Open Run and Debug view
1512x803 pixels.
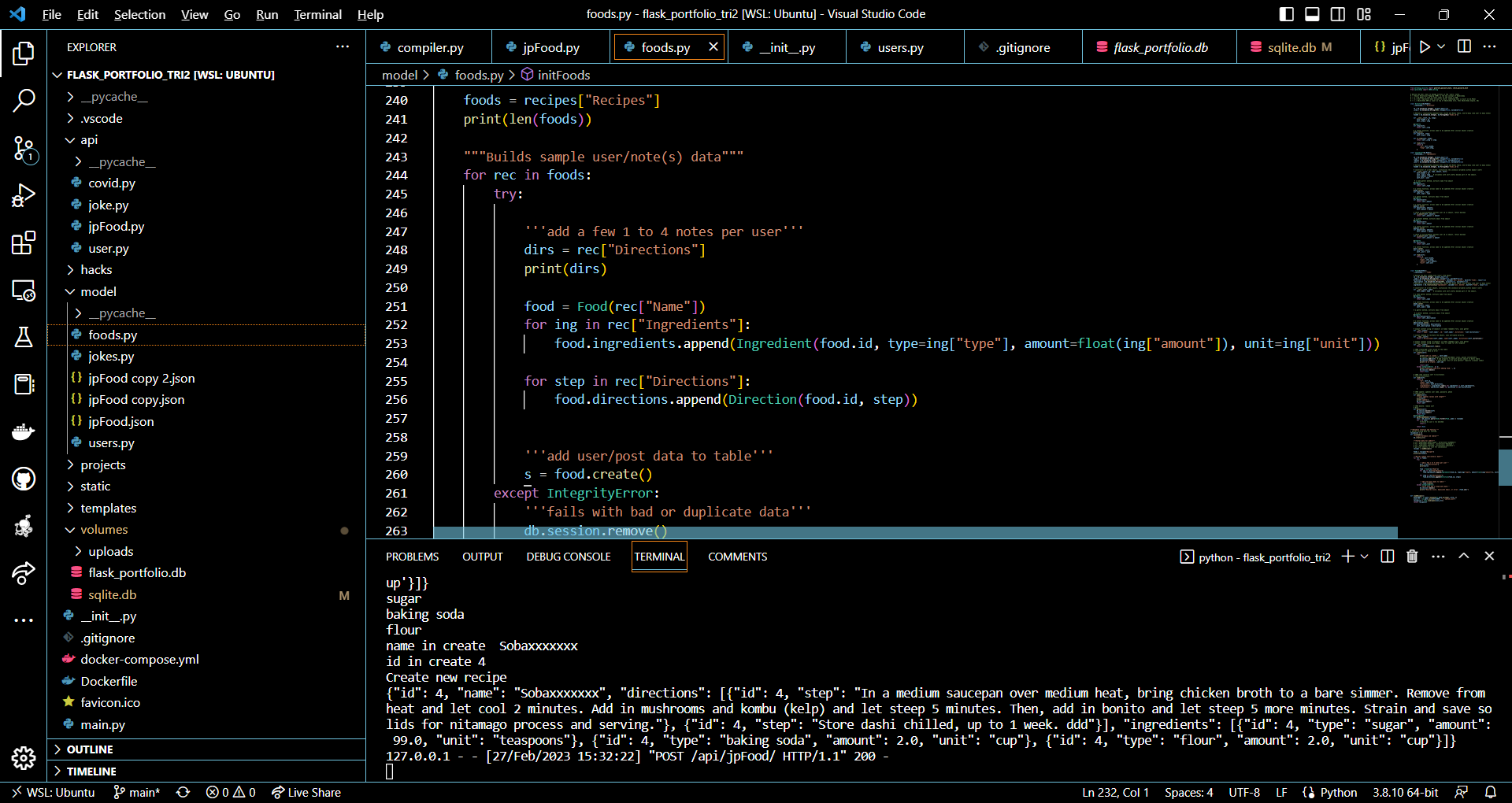pos(24,195)
